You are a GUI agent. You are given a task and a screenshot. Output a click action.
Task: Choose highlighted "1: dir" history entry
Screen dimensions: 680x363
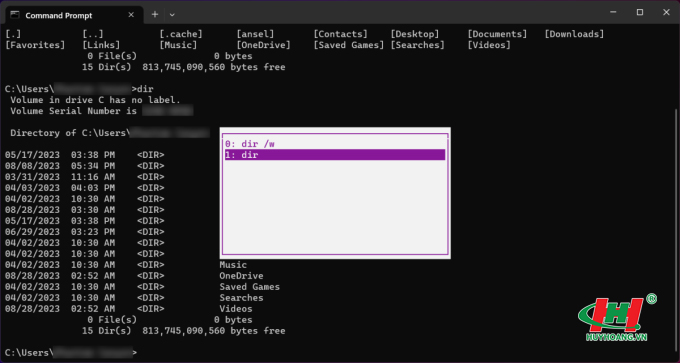(x=335, y=155)
